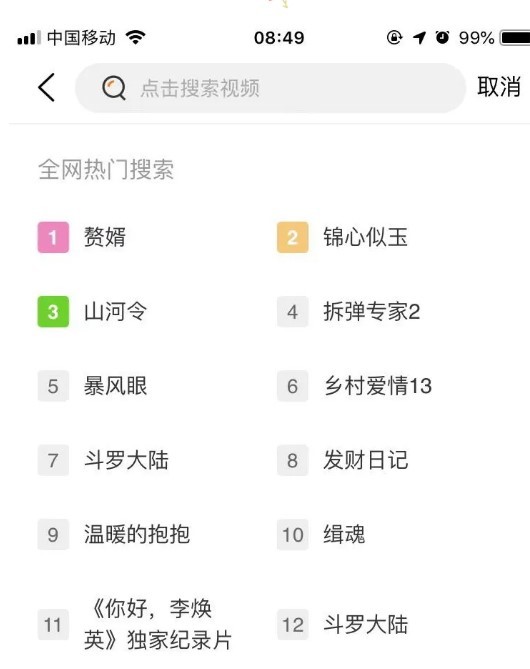Select 发财日记 ranked number 8
The height and width of the screenshot is (669, 530).
[x=365, y=460]
